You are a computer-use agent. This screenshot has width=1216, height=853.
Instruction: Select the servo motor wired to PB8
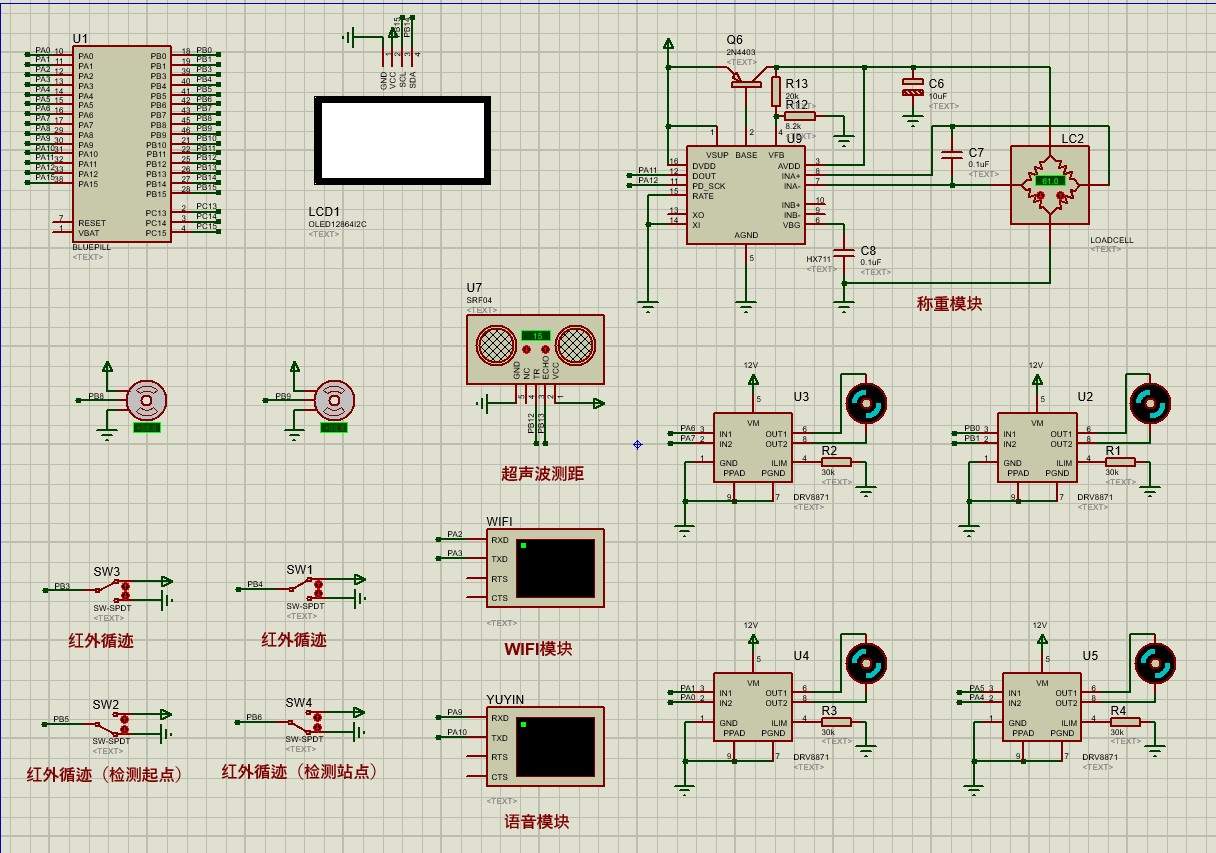(147, 401)
